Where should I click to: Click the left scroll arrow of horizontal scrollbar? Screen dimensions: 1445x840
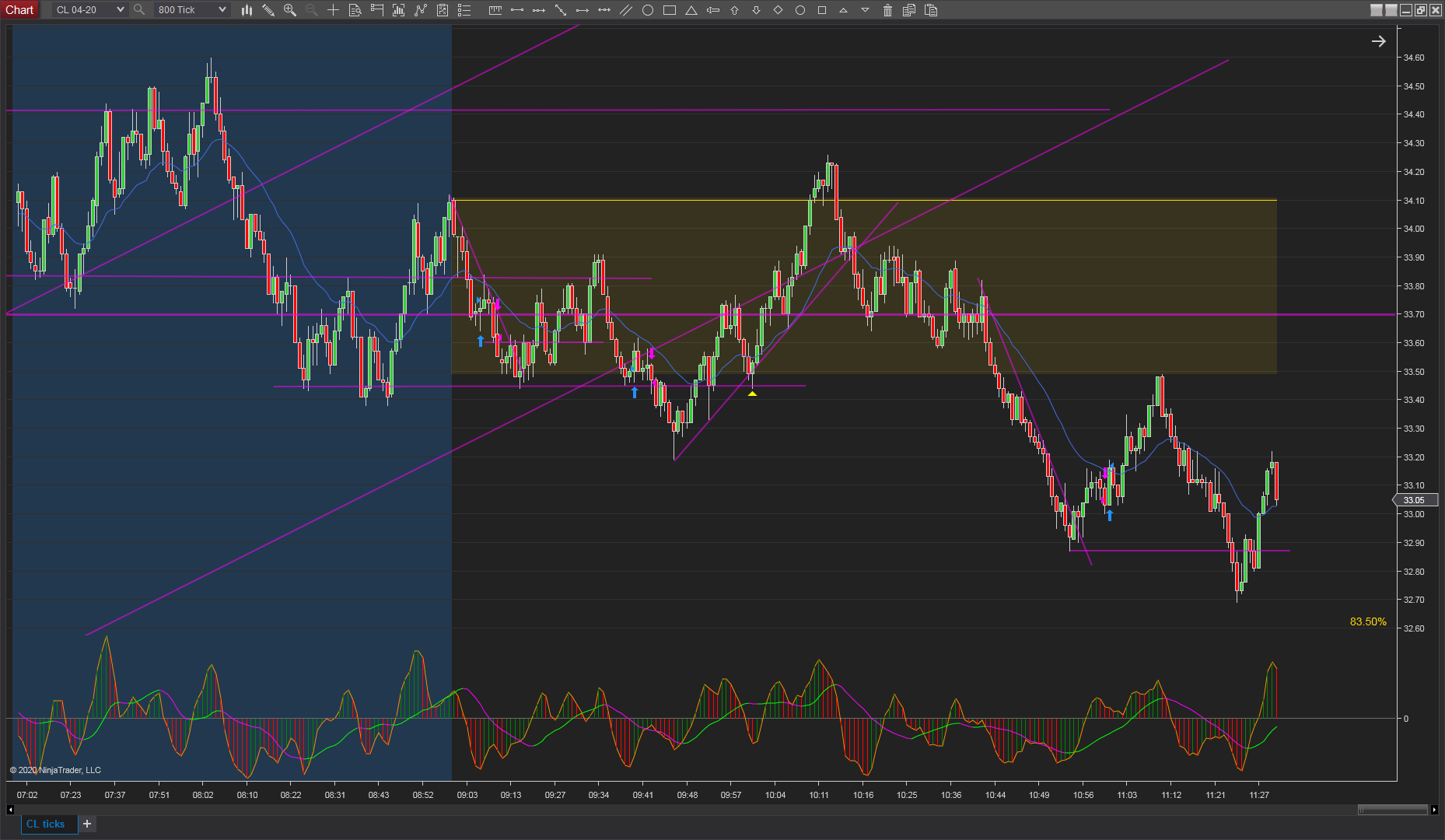pos(10,810)
